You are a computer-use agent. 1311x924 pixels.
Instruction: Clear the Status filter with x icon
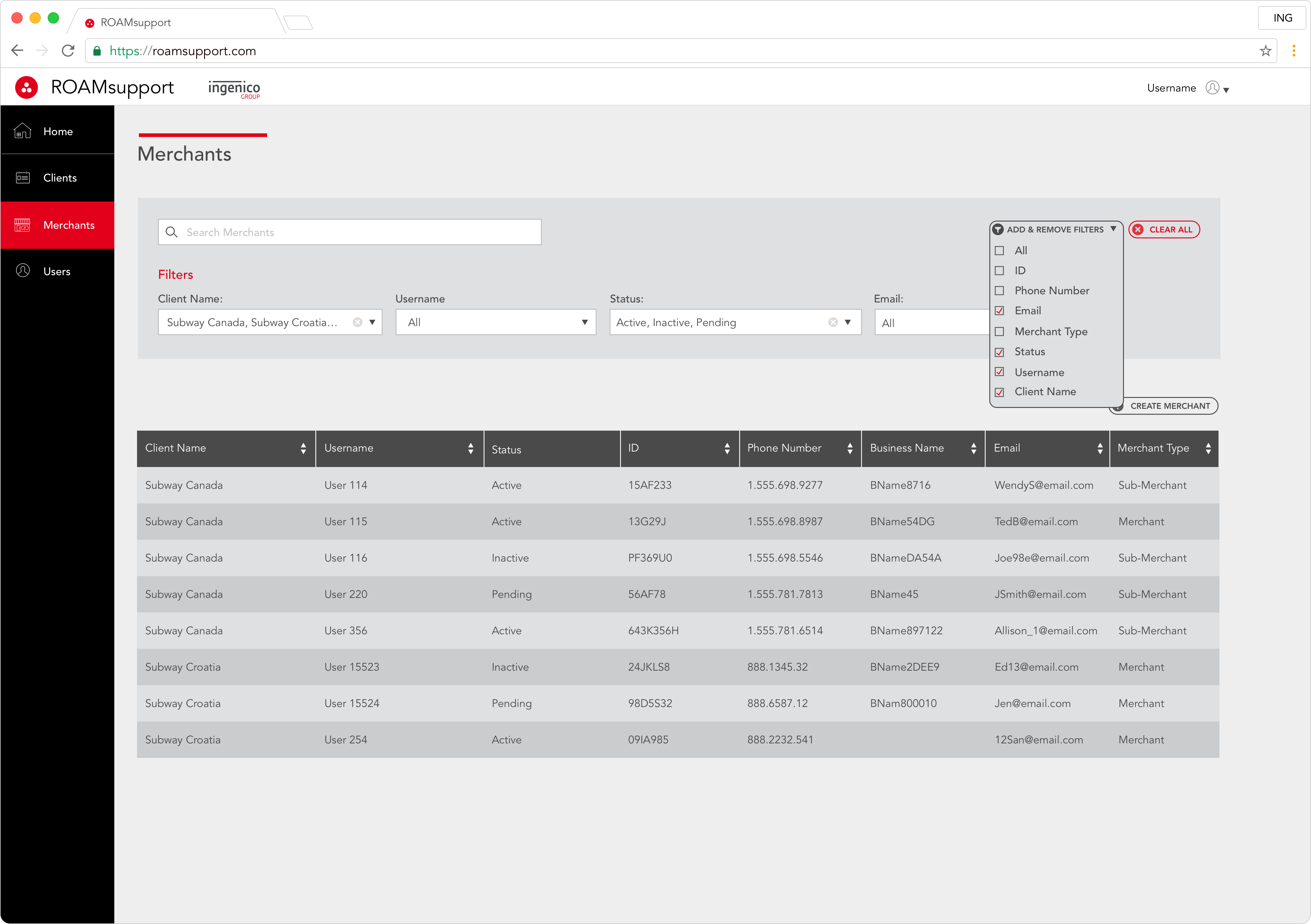833,322
